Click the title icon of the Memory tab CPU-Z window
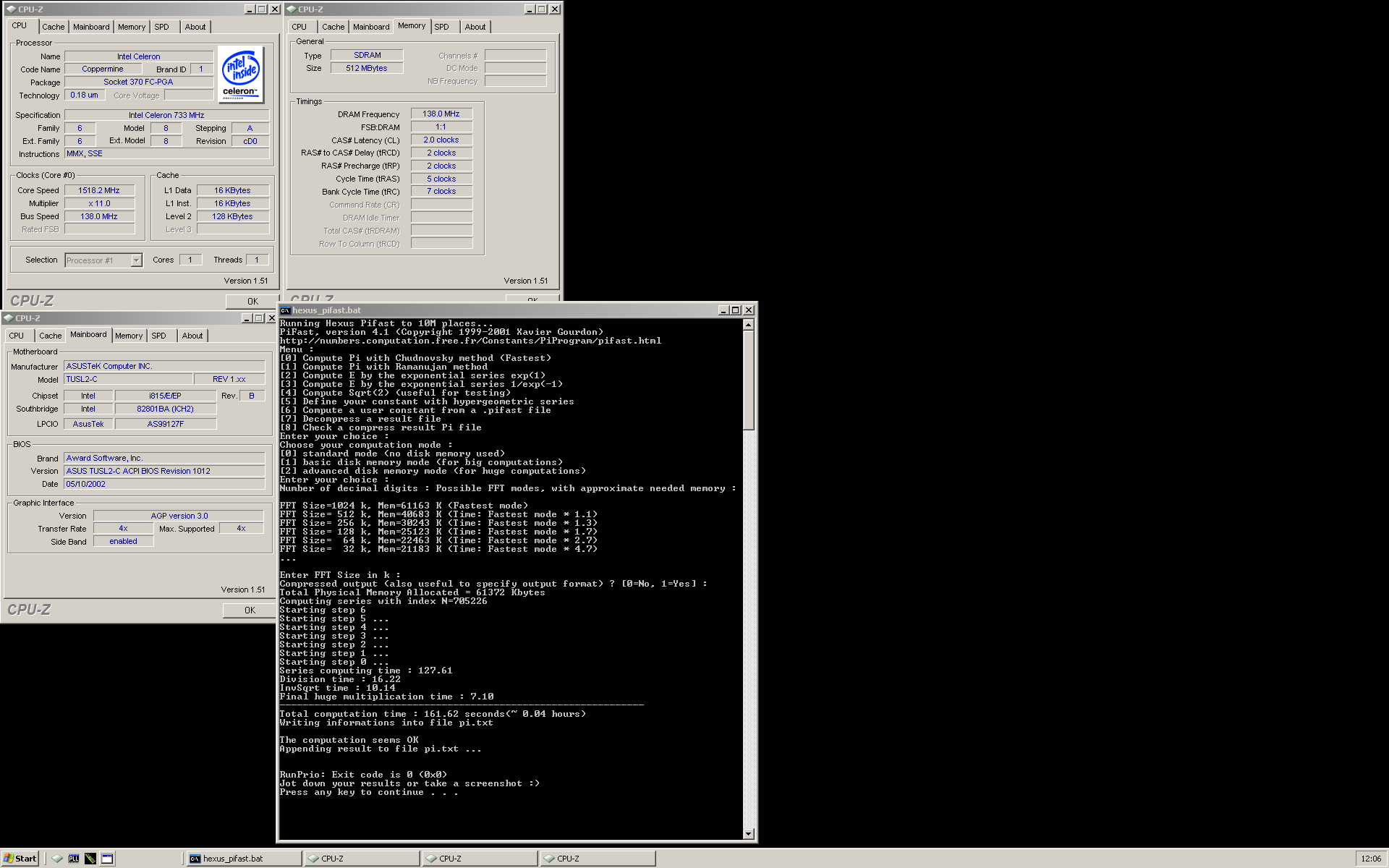The height and width of the screenshot is (868, 1389). [x=291, y=9]
